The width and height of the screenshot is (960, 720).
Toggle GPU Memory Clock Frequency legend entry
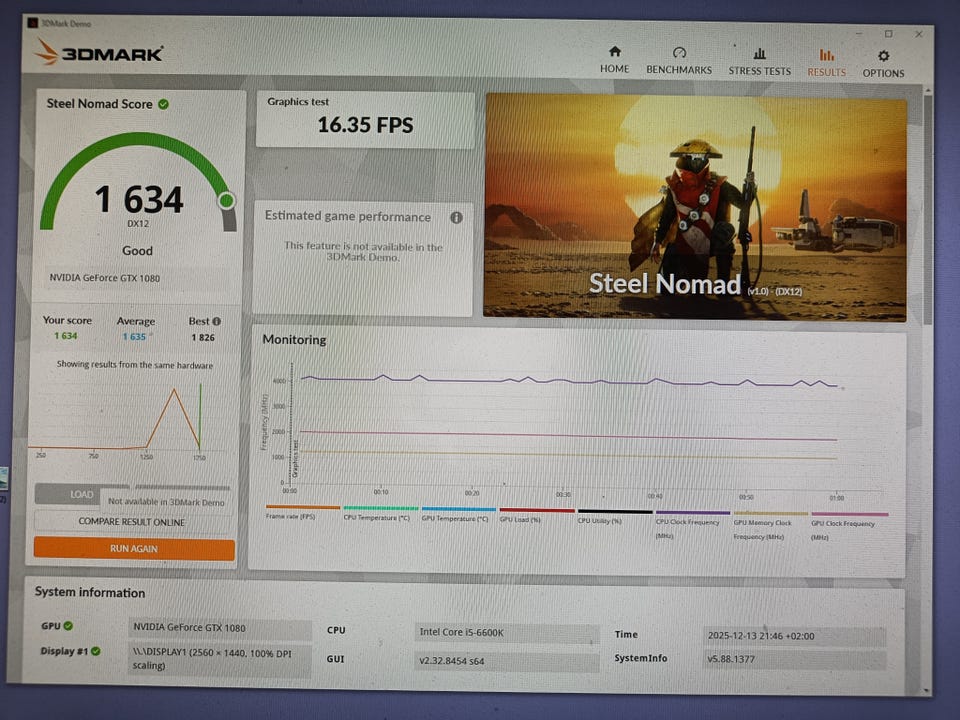770,525
